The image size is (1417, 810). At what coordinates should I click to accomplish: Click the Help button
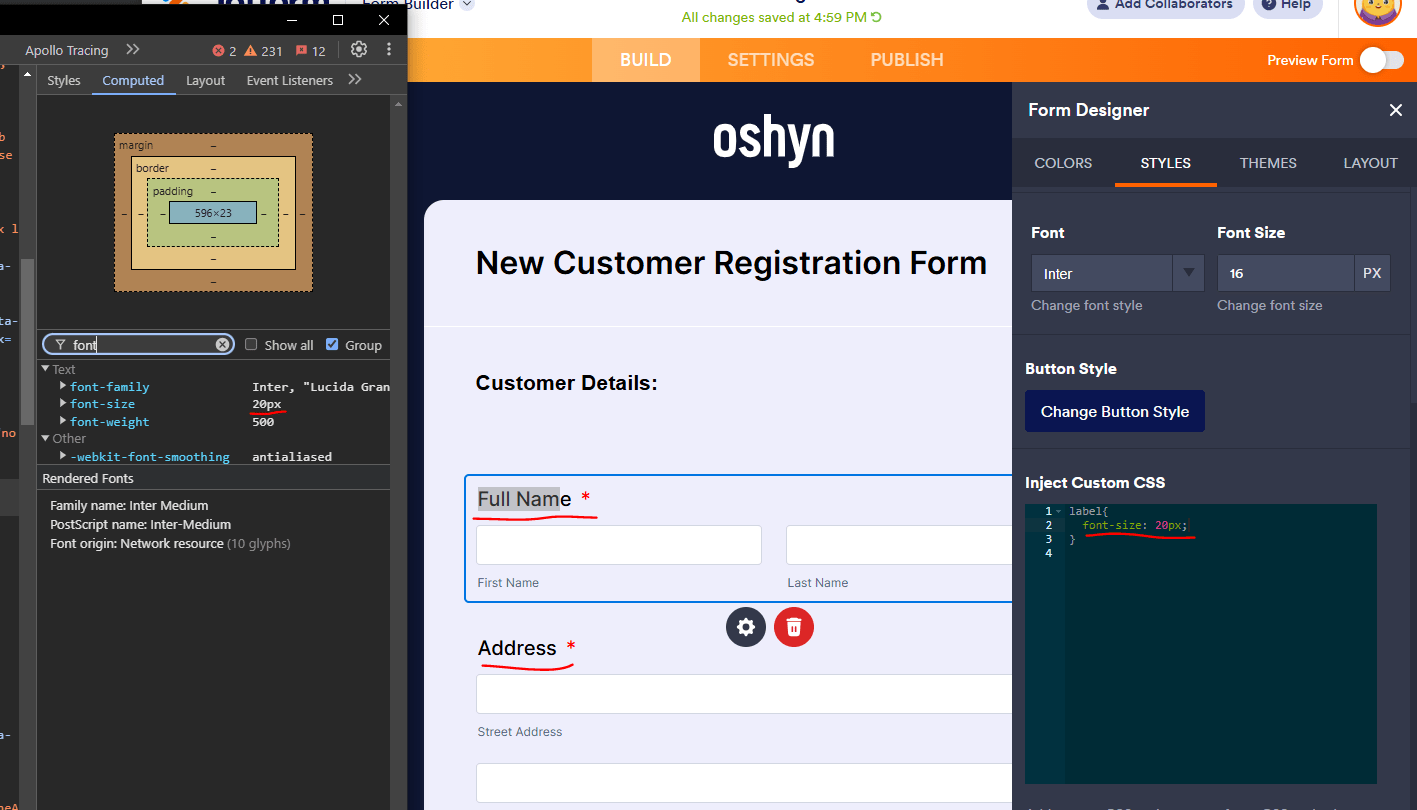1287,6
